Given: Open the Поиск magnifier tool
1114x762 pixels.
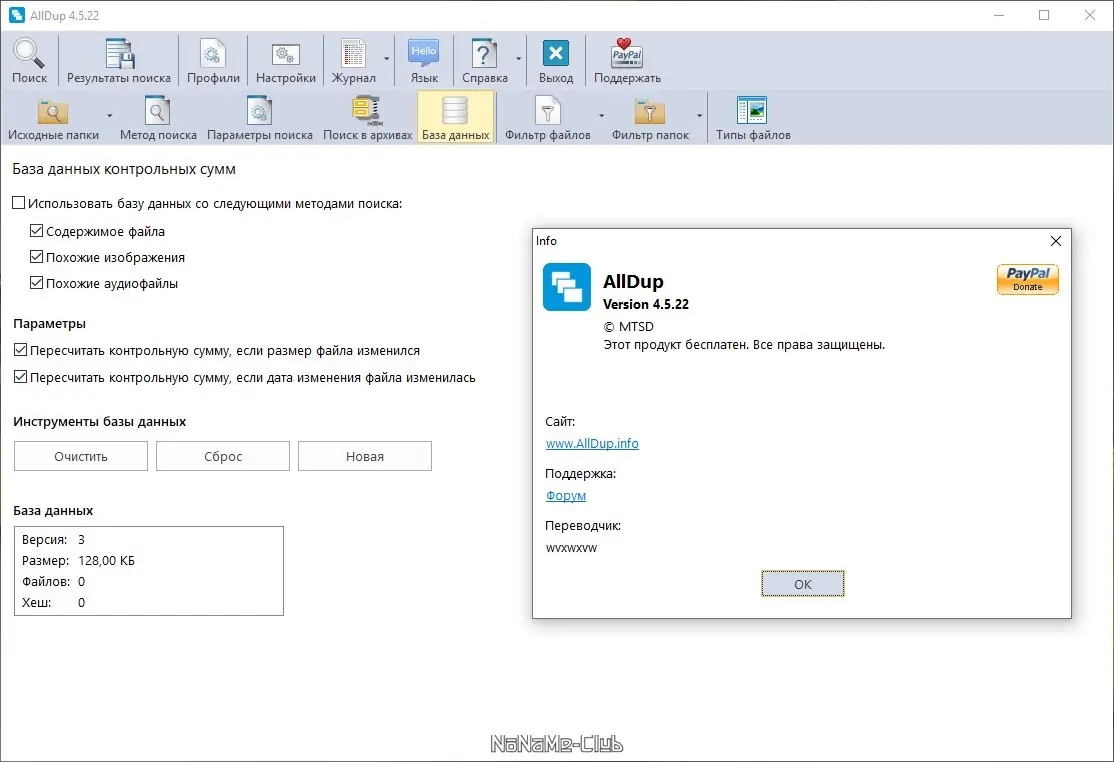Looking at the screenshot, I should tap(29, 60).
